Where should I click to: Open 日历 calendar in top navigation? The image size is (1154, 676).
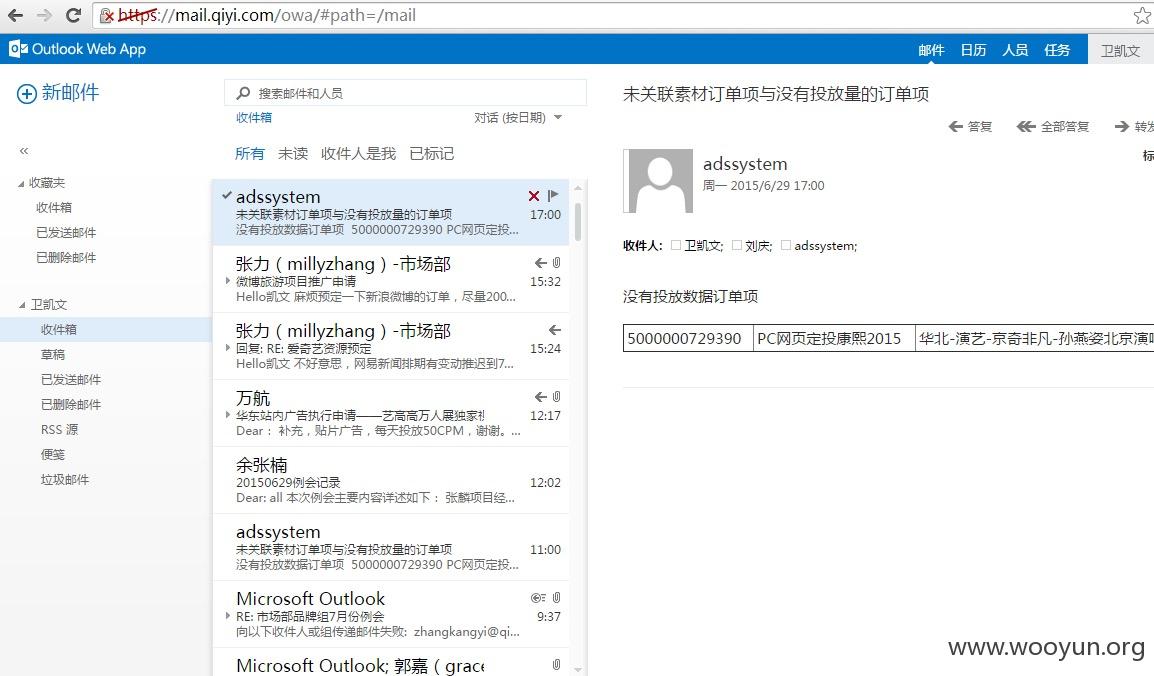click(973, 50)
